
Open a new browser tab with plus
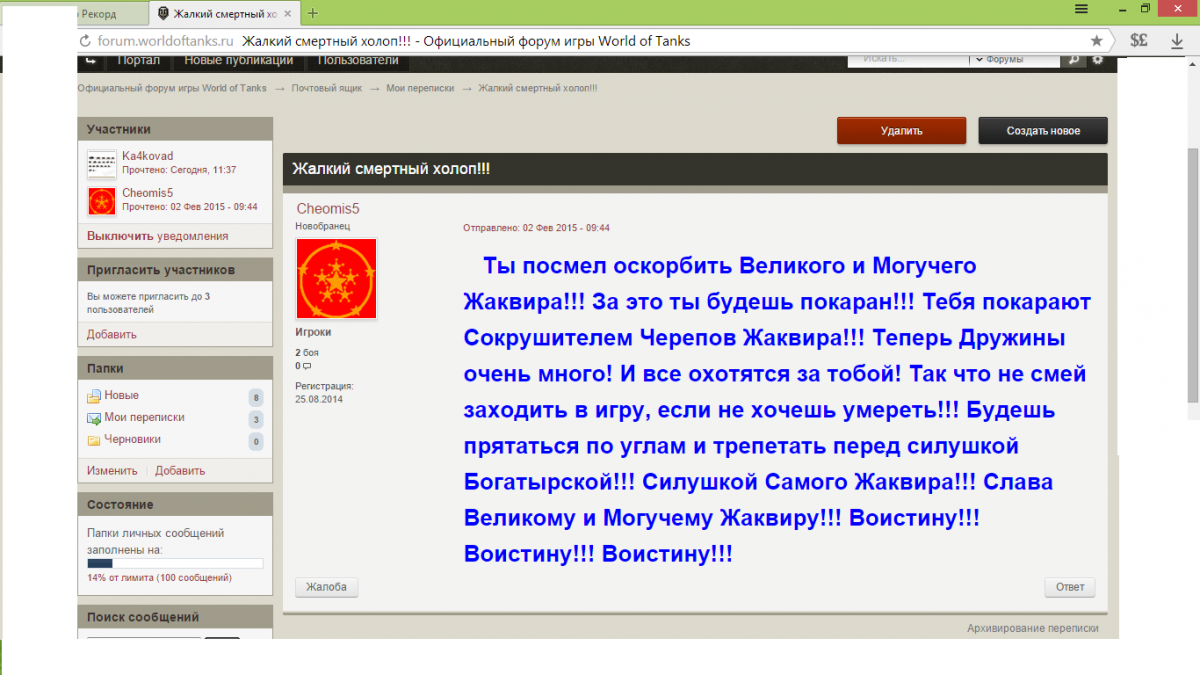pos(313,13)
